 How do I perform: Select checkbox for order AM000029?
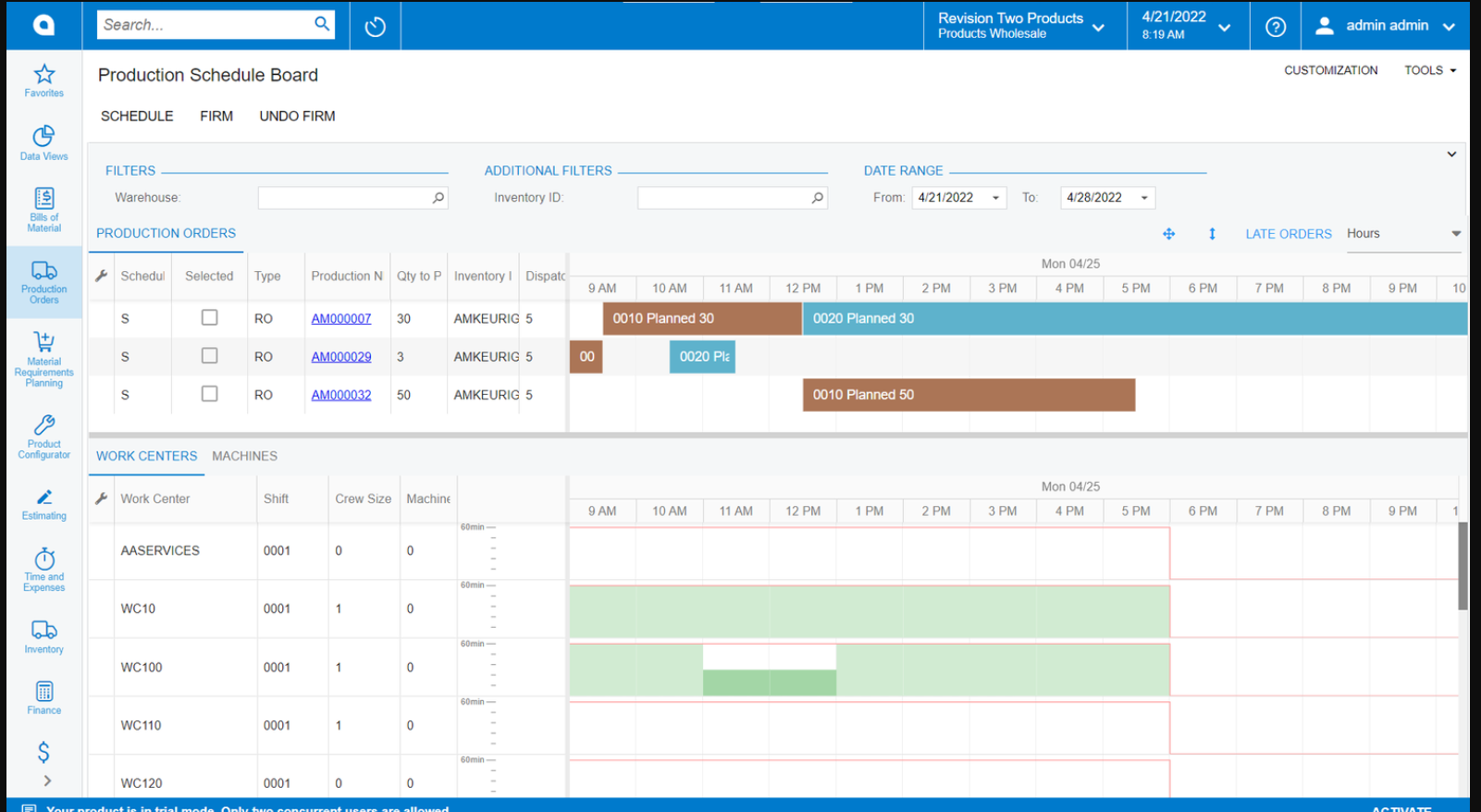tap(210, 356)
